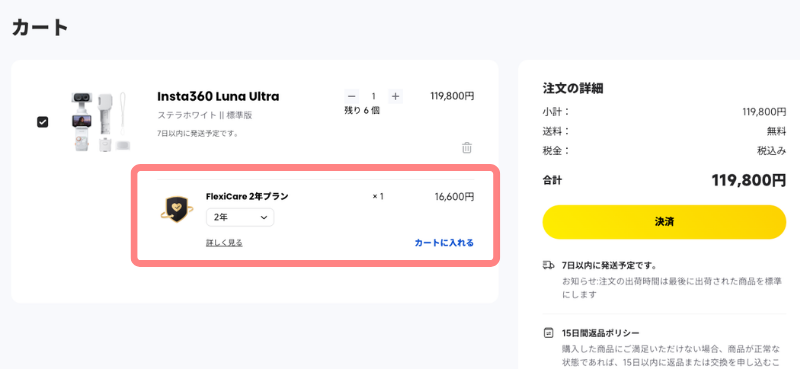The width and height of the screenshot is (800, 370).
Task: Click the yellow 決済 checkout button
Action: point(664,222)
